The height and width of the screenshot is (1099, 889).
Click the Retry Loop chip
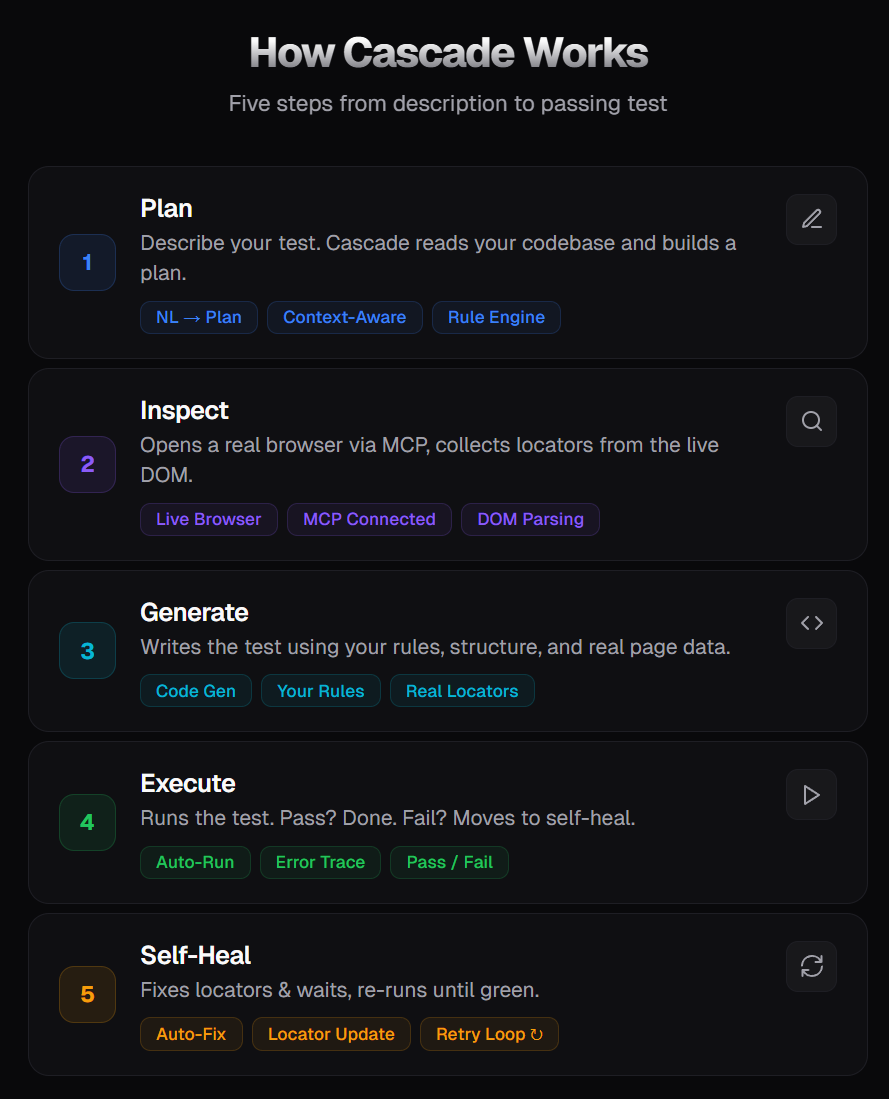pyautogui.click(x=489, y=1034)
